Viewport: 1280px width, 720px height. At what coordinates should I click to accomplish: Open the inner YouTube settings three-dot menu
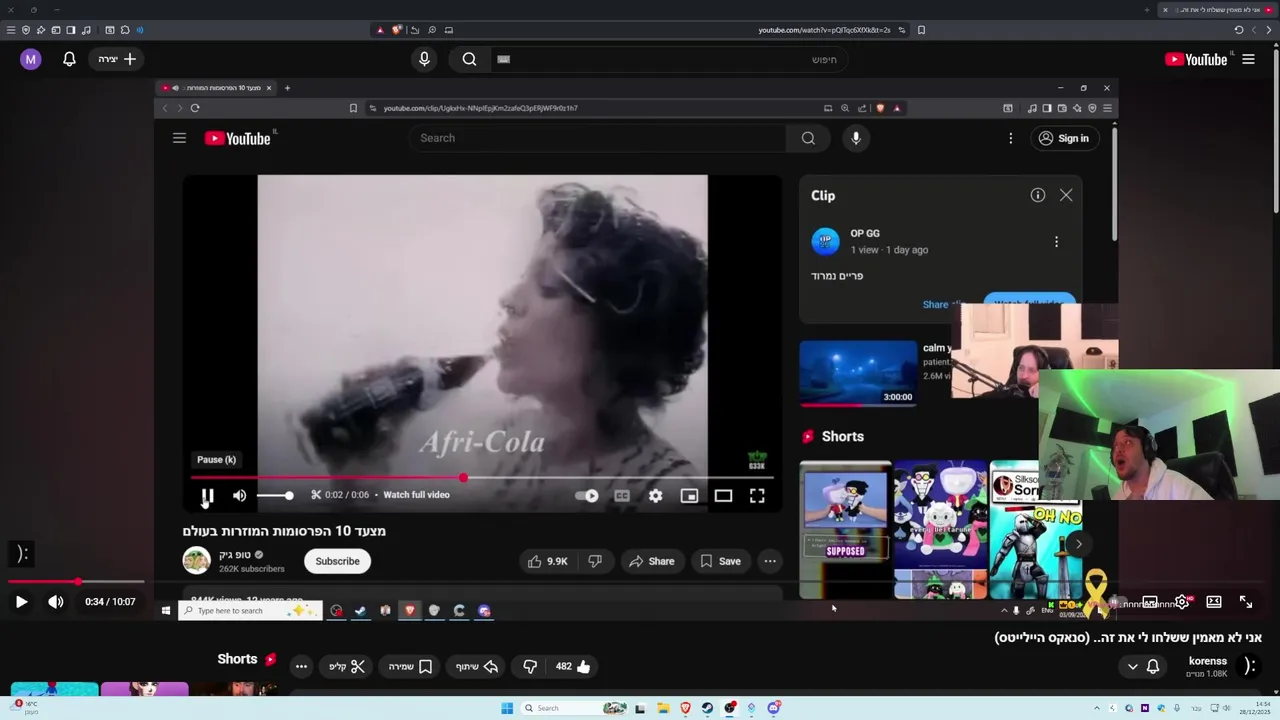pos(1011,138)
